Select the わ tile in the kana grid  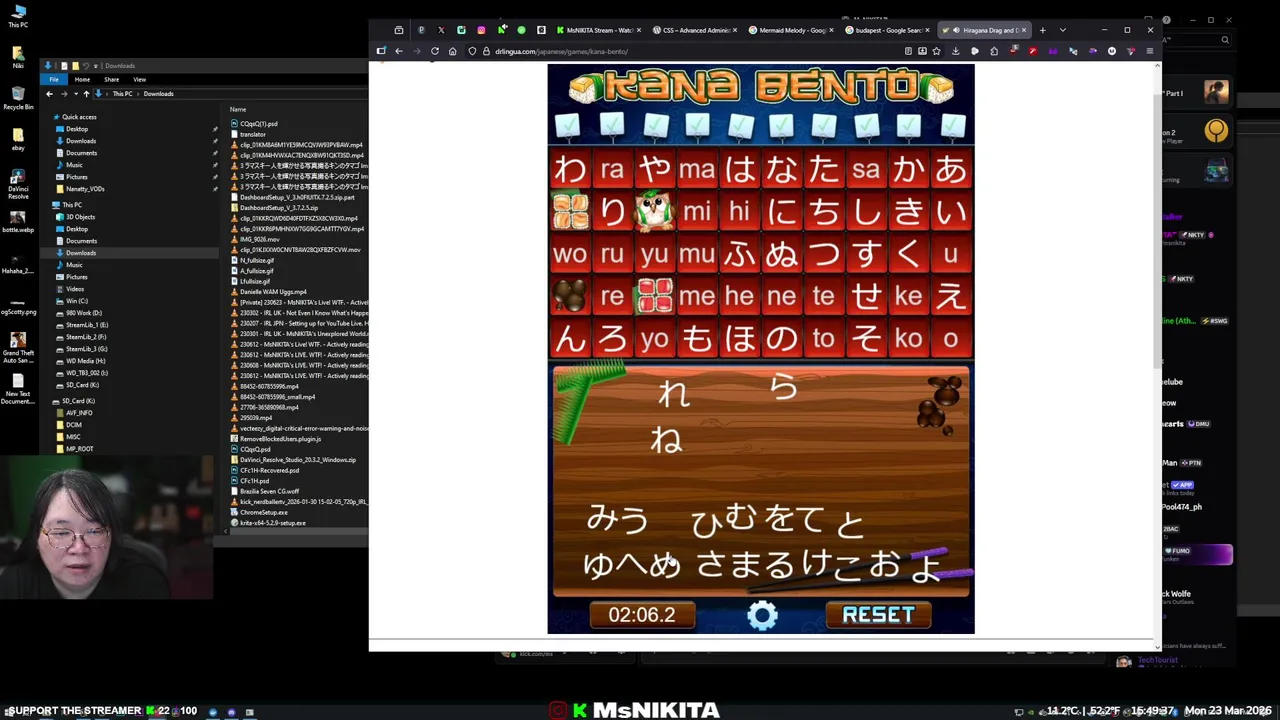click(x=570, y=170)
